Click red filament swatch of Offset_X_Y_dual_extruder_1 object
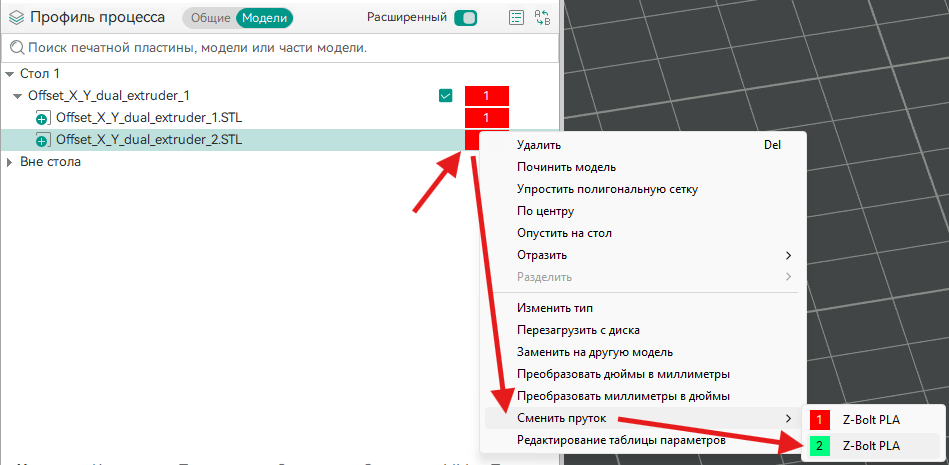949x465 pixels. (487, 96)
